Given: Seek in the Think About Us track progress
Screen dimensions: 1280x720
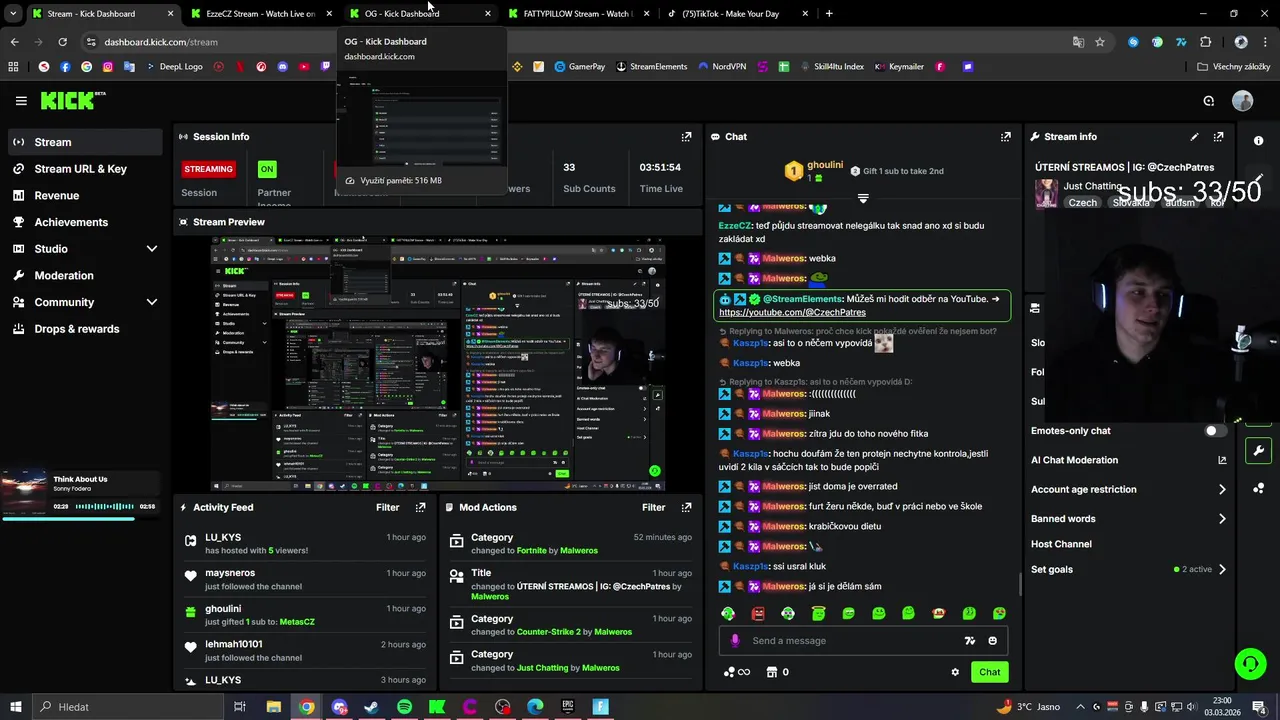Looking at the screenshot, I should pyautogui.click(x=80, y=518).
